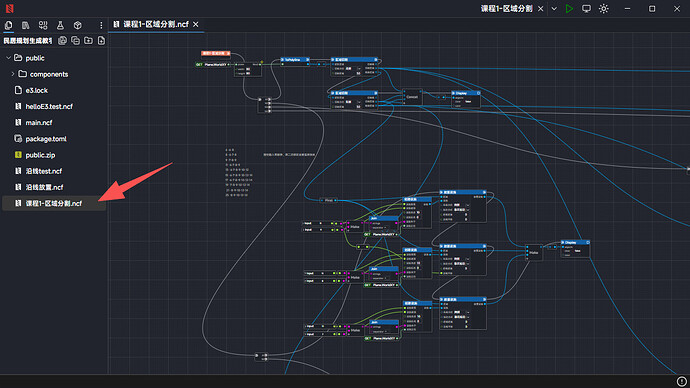Viewport: 690px width, 388px height.
Task: Click the app logo in top-left corner
Action: [10, 8]
